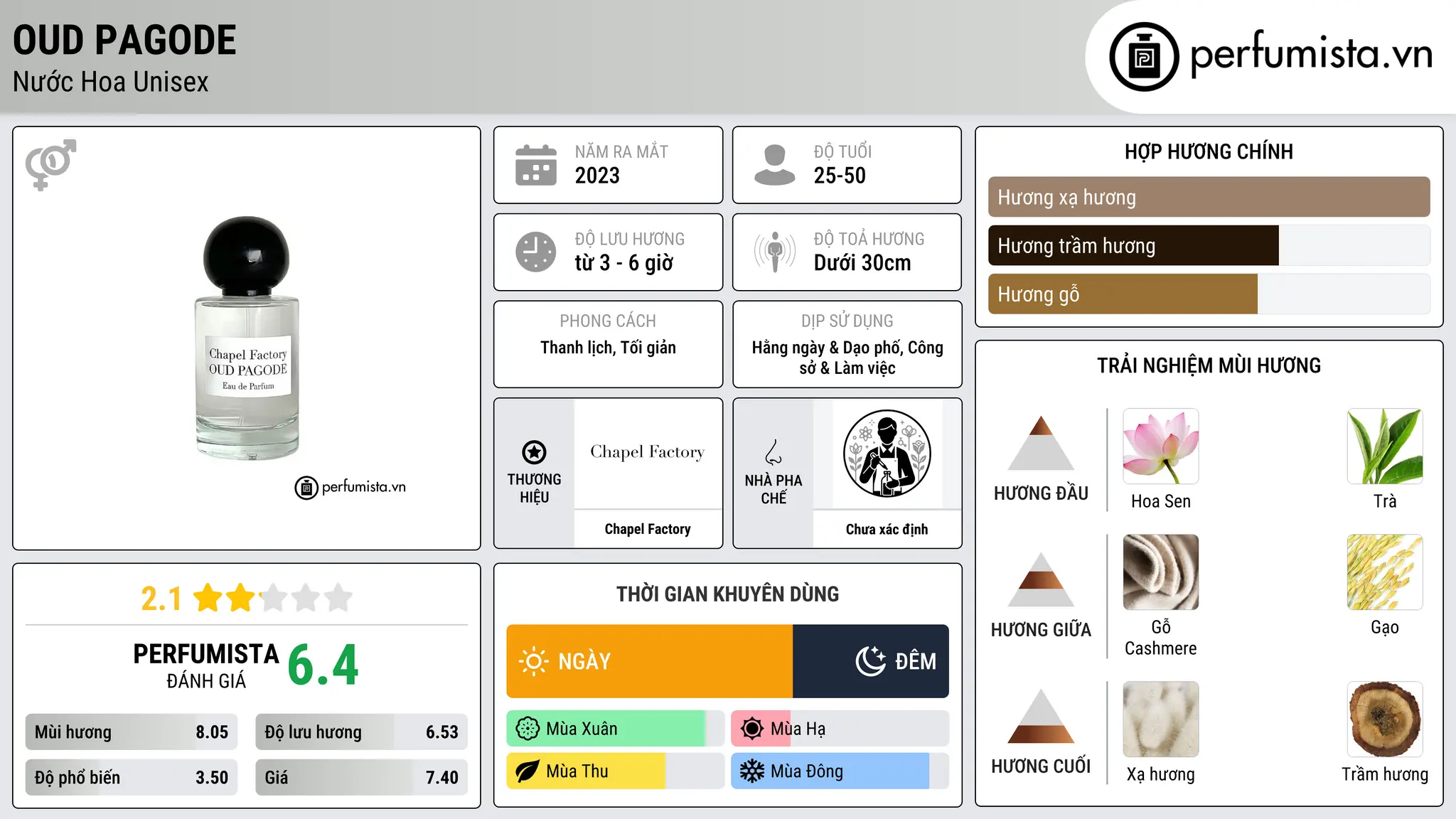This screenshot has height=819, width=1456.
Task: Click the Hương gỗ accord bar
Action: click(1209, 294)
